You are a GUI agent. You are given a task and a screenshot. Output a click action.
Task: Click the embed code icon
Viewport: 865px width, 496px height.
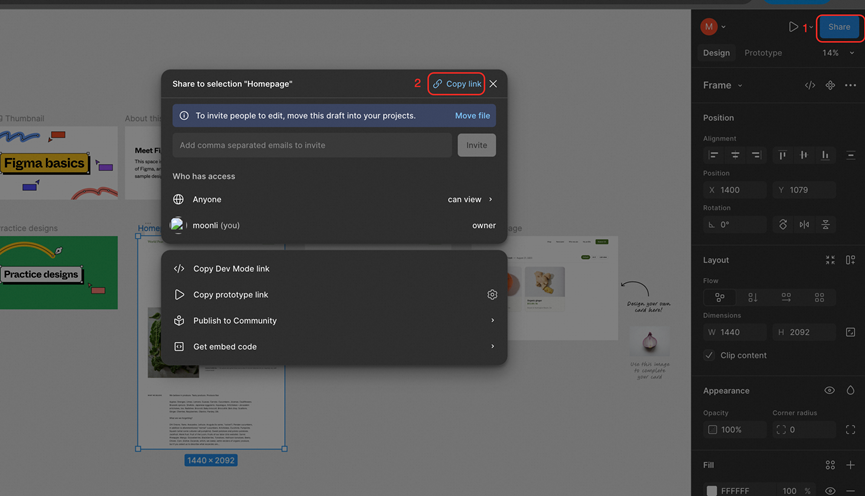click(x=179, y=346)
